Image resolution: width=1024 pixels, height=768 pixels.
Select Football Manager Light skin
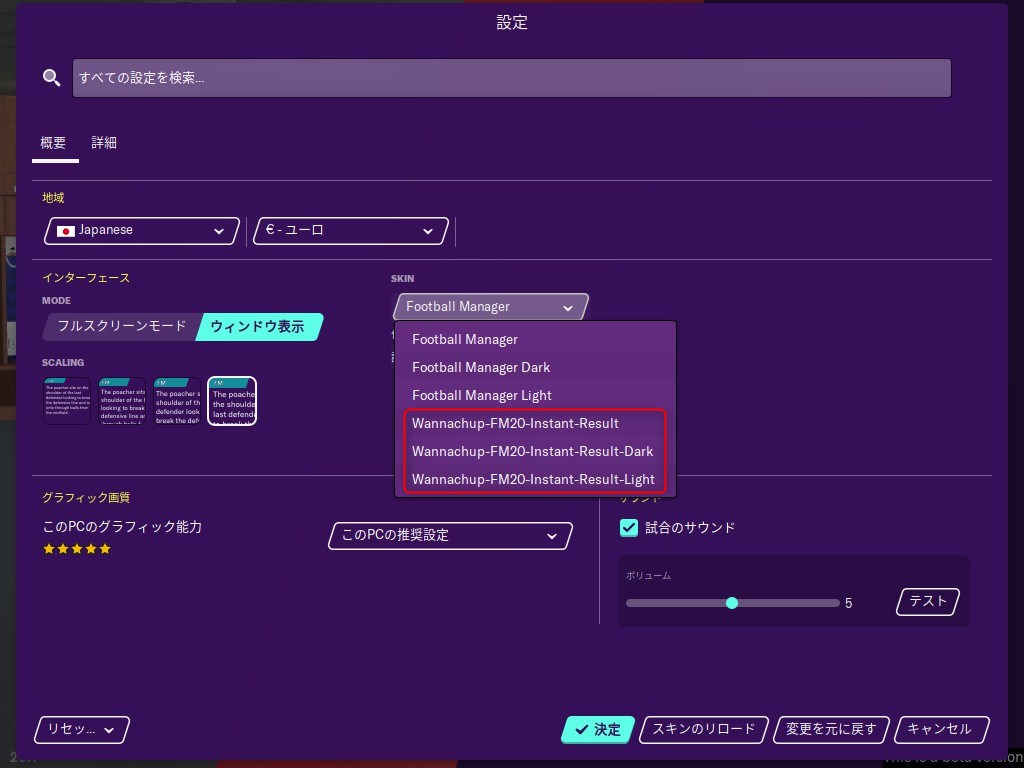coord(535,396)
